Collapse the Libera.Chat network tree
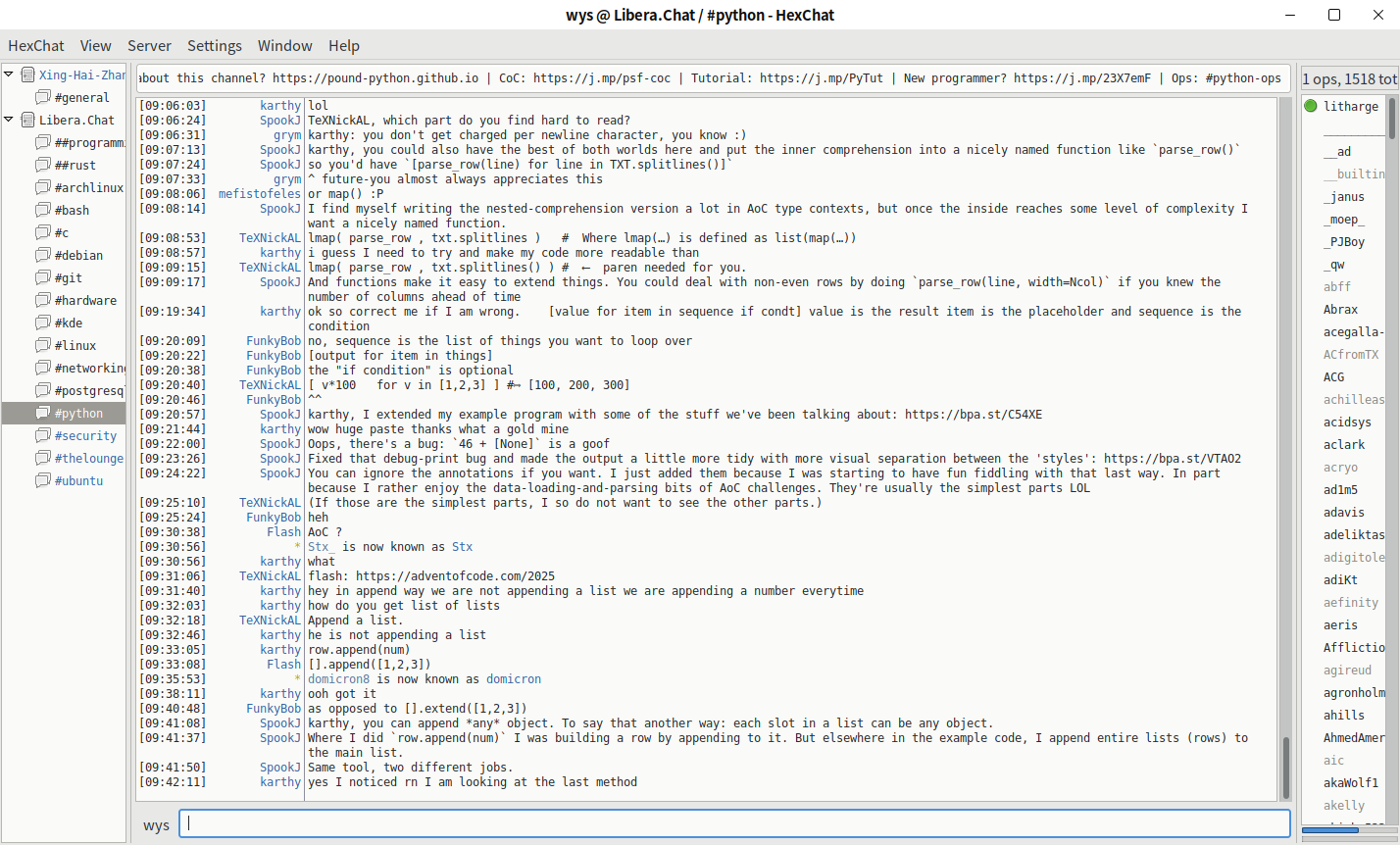This screenshot has height=845, width=1400. coord(9,120)
